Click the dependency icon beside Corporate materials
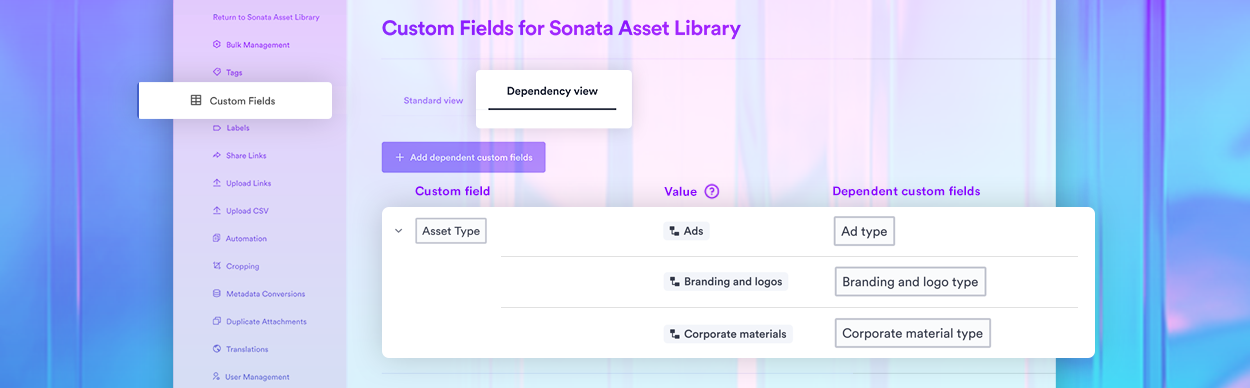Image resolution: width=1250 pixels, height=388 pixels. [674, 334]
